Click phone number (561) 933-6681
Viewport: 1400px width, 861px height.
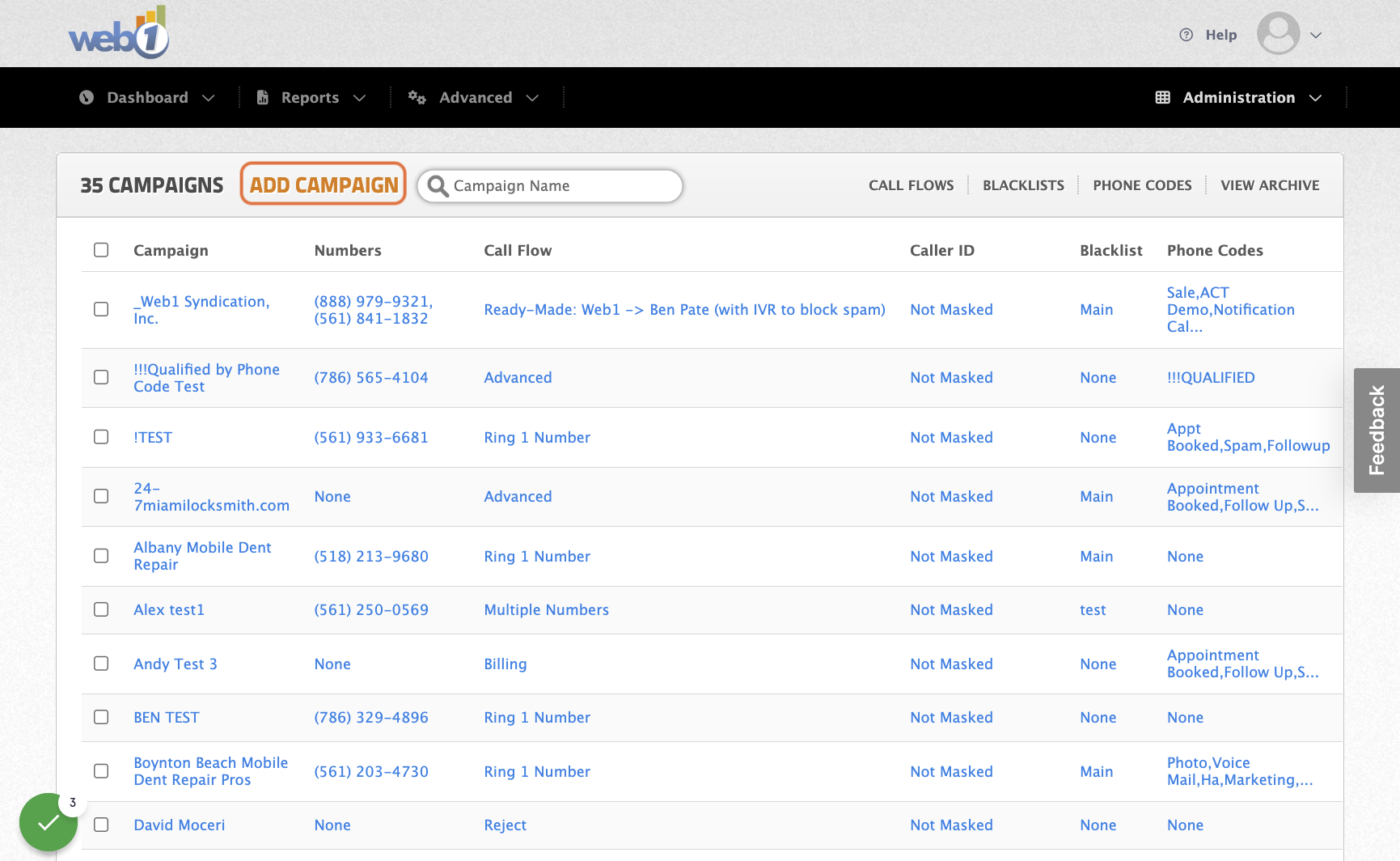pyautogui.click(x=371, y=438)
